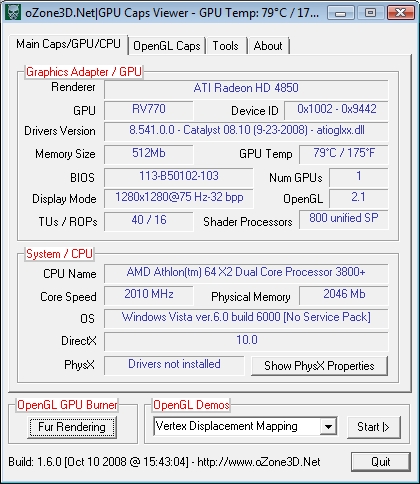Click the Renderer field ATI Radeon HD 4850
This screenshot has height=484, width=420.
pos(246,89)
